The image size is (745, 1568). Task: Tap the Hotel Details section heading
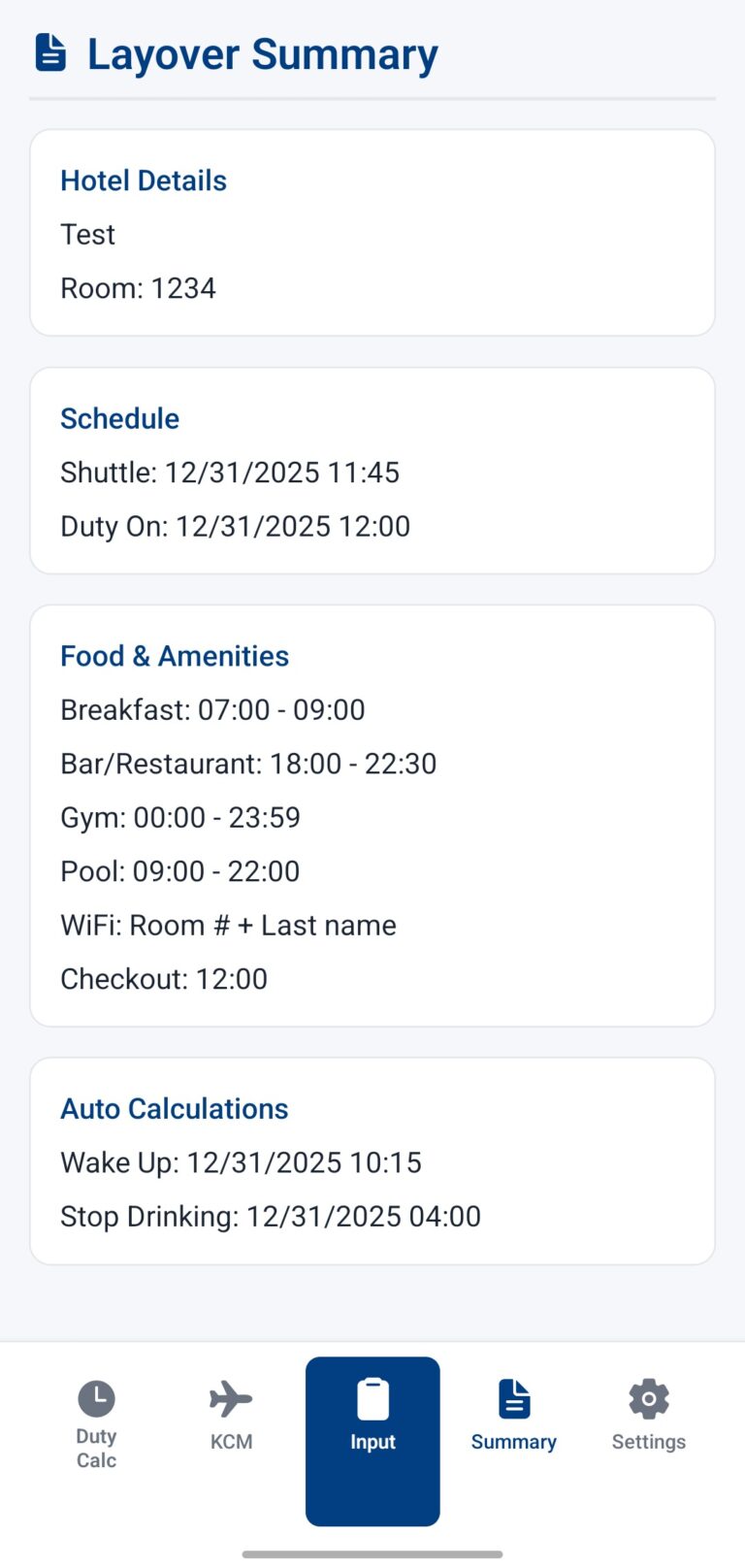144,180
